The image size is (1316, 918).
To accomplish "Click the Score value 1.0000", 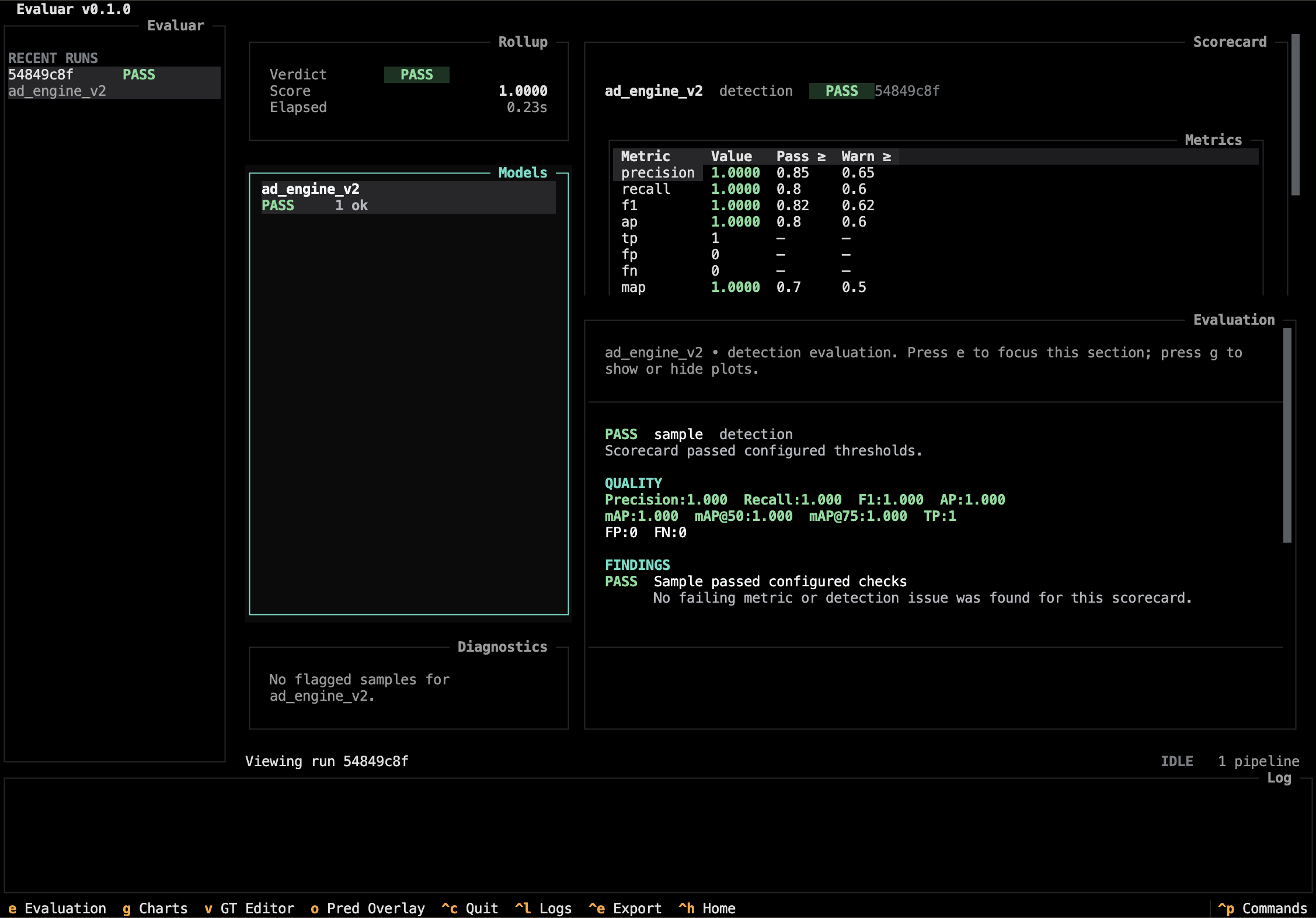I will click(x=523, y=91).
